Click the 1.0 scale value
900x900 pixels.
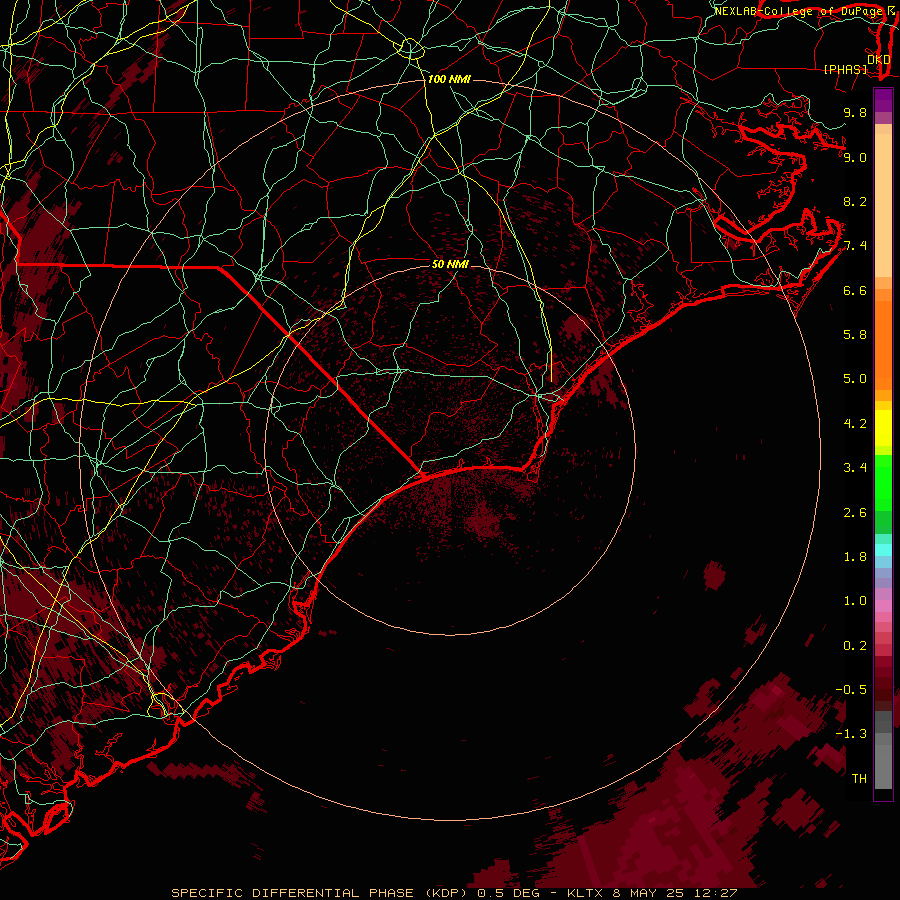(855, 601)
